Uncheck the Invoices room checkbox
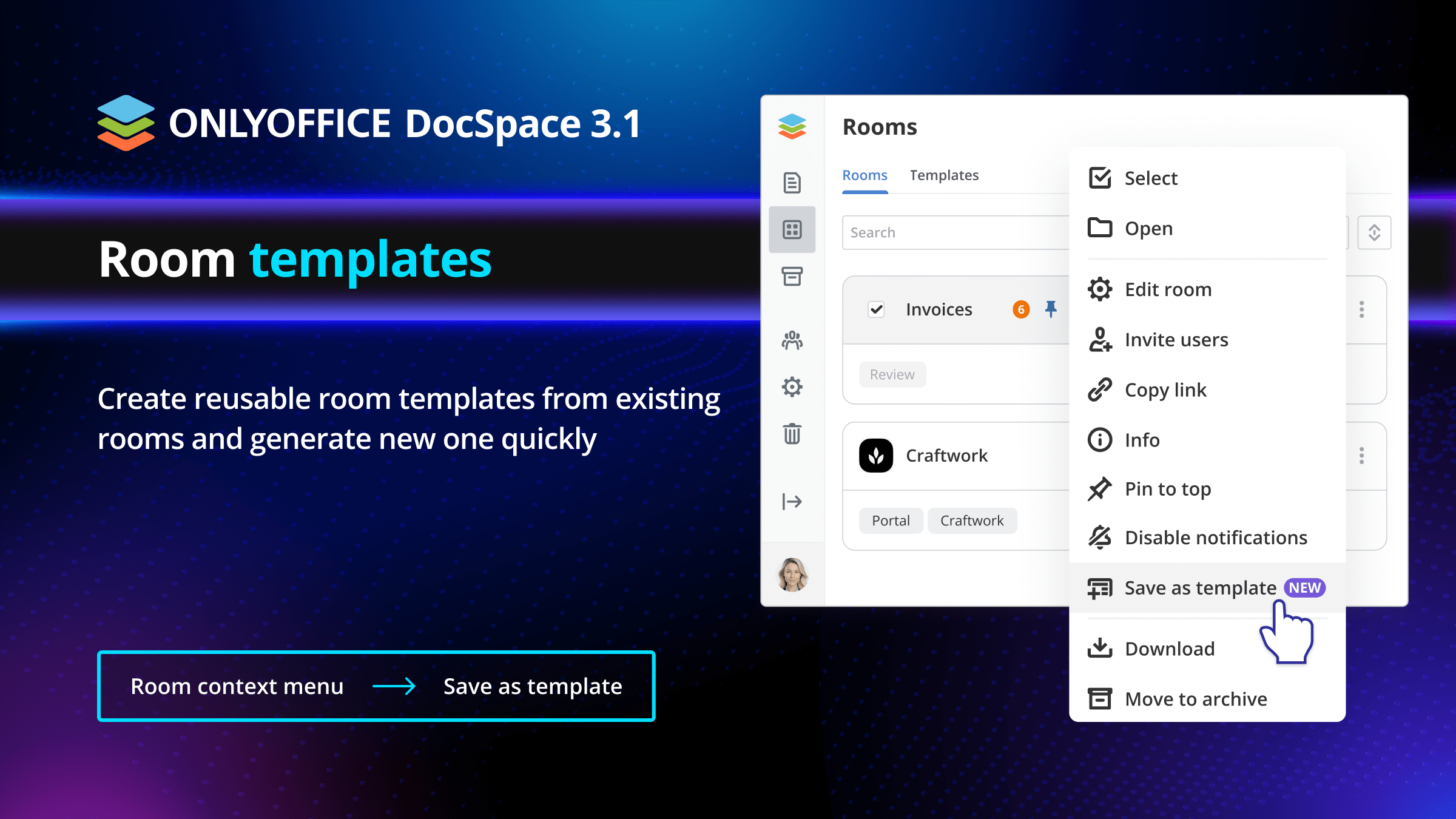Screen dimensions: 1456x819 pos(876,310)
